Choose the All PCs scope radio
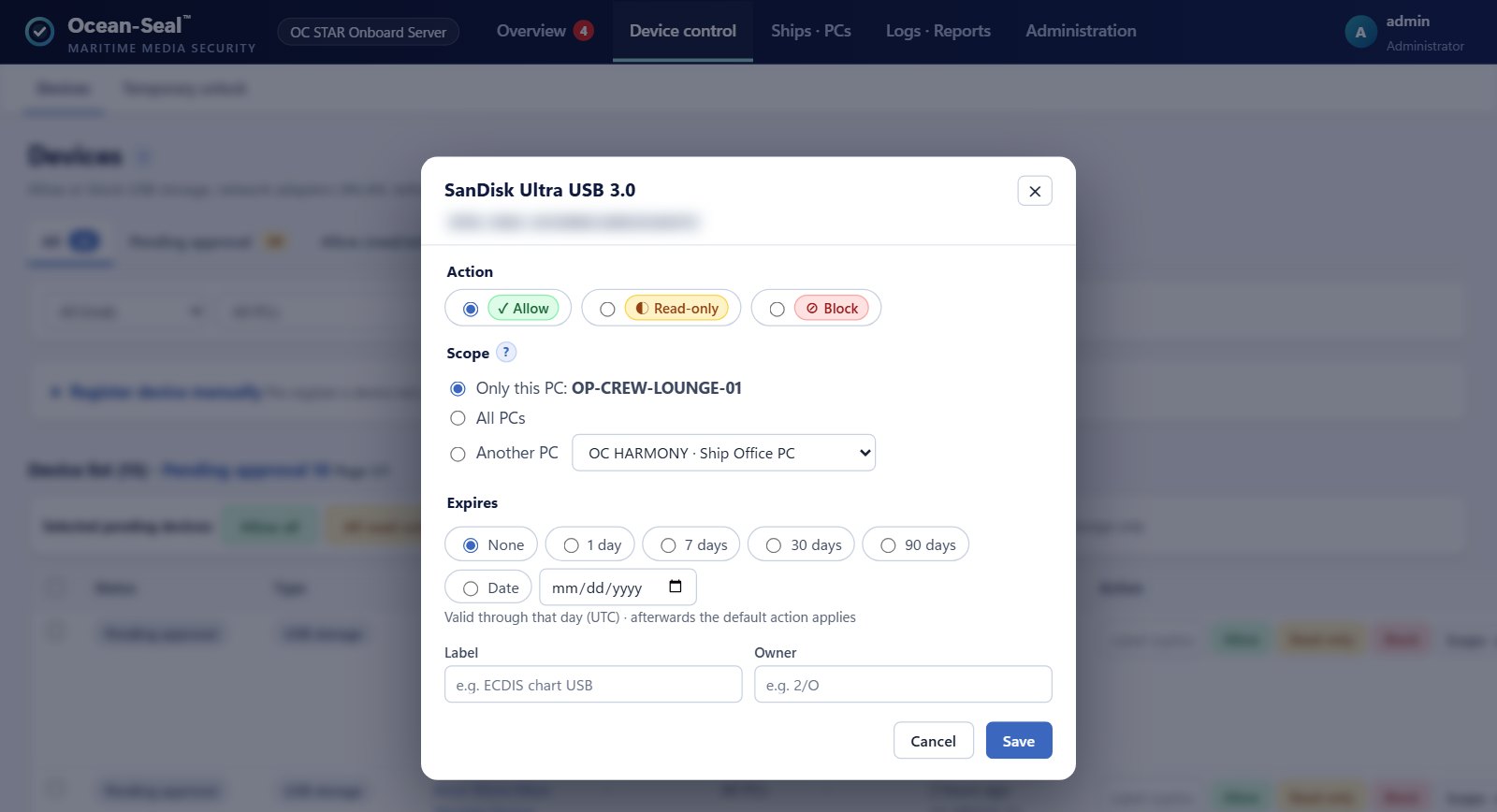1497x812 pixels. [458, 418]
